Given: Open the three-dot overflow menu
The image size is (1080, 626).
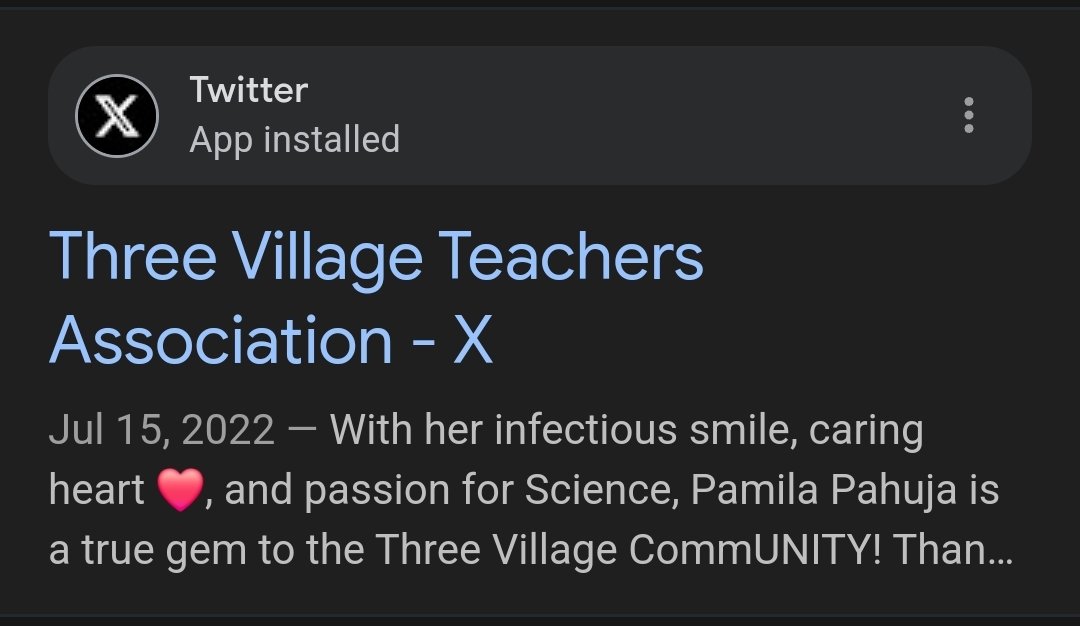Looking at the screenshot, I should pyautogui.click(x=968, y=116).
